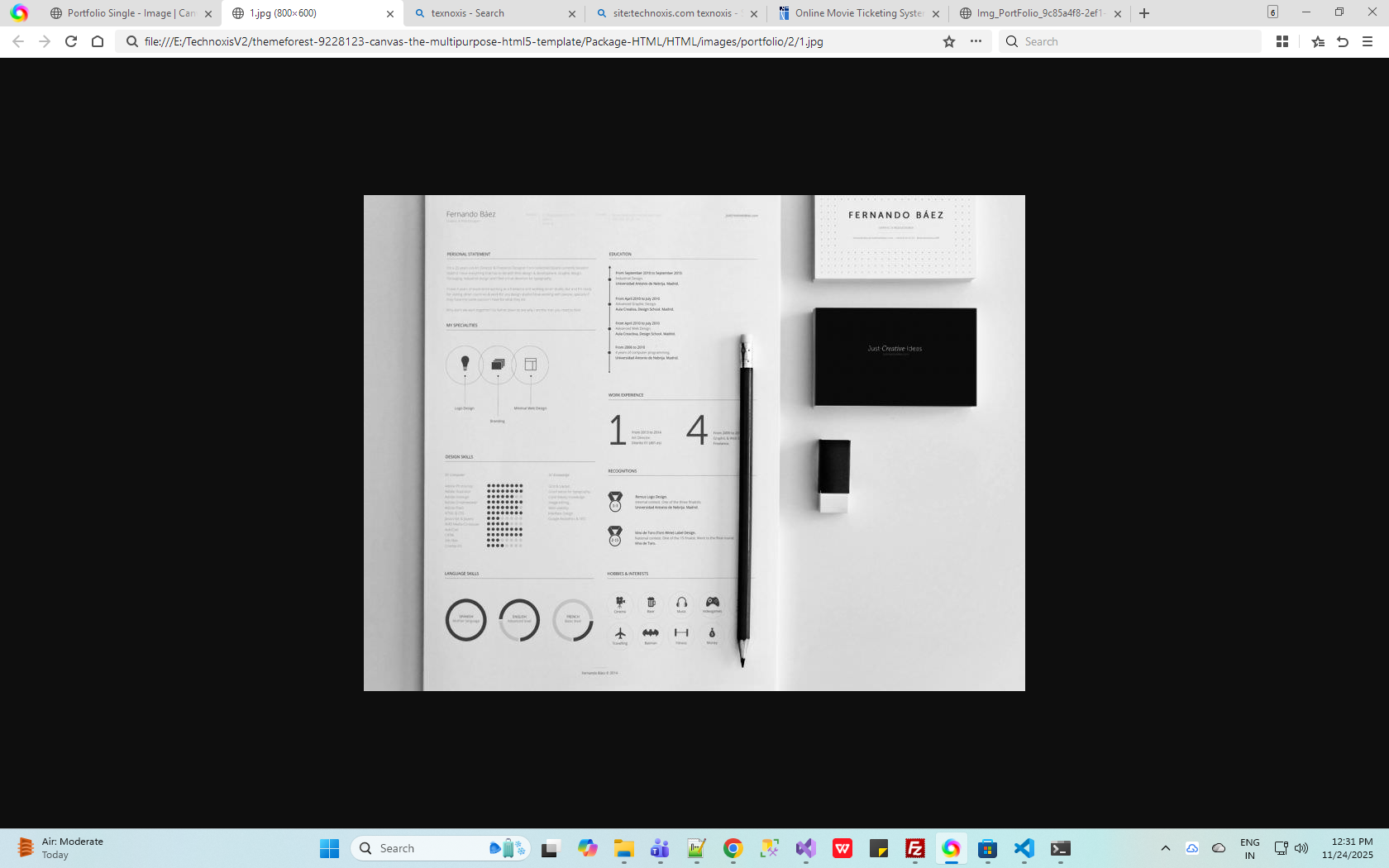
Task: Bookmark this page with the star icon
Action: pyautogui.click(x=949, y=41)
